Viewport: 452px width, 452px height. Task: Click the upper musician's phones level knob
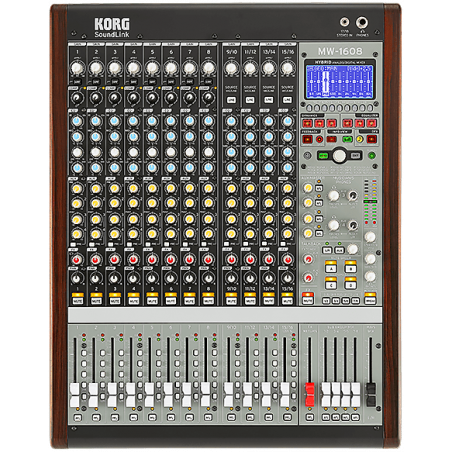click(333, 196)
